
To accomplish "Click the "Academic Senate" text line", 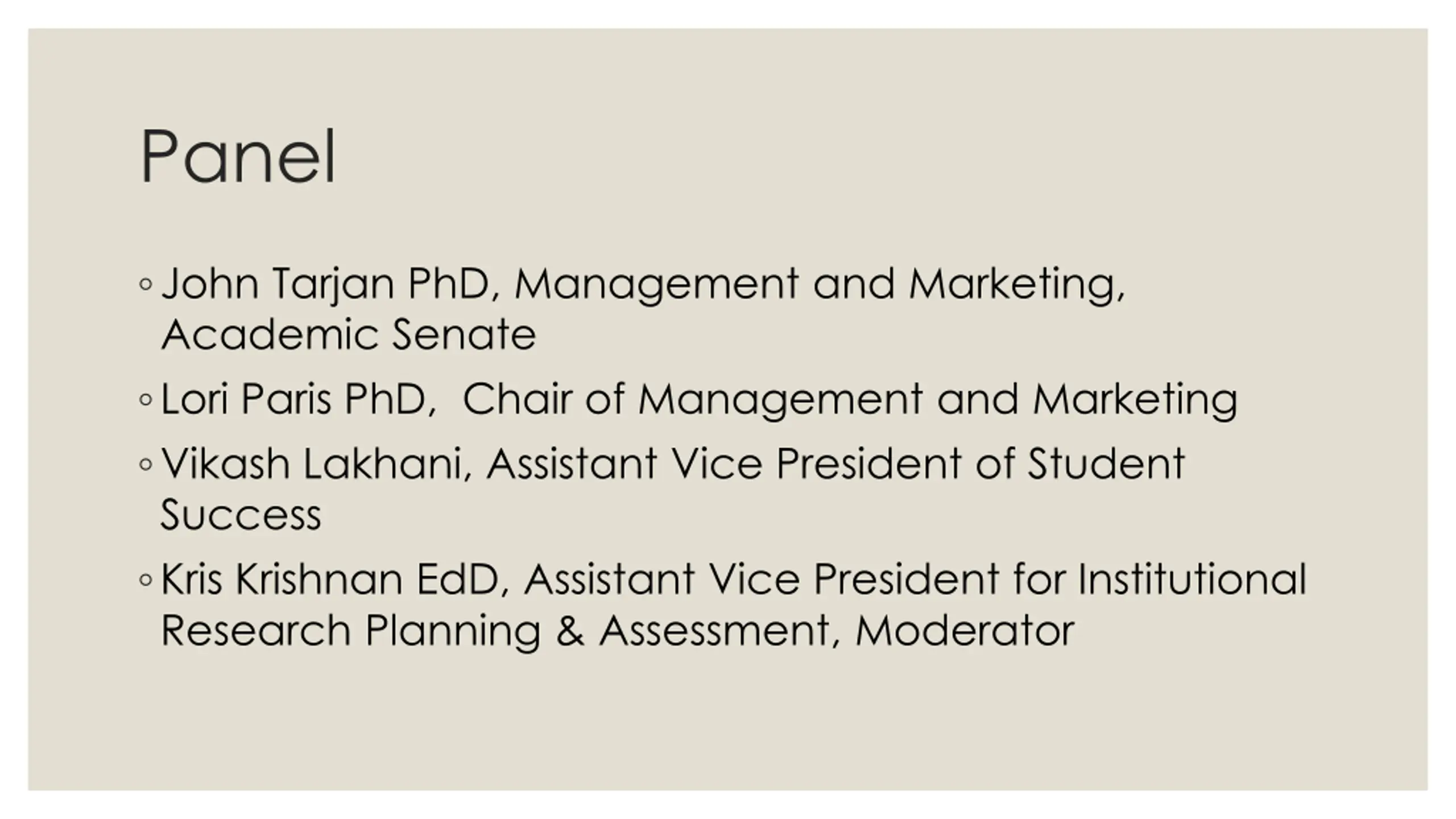I will (349, 334).
